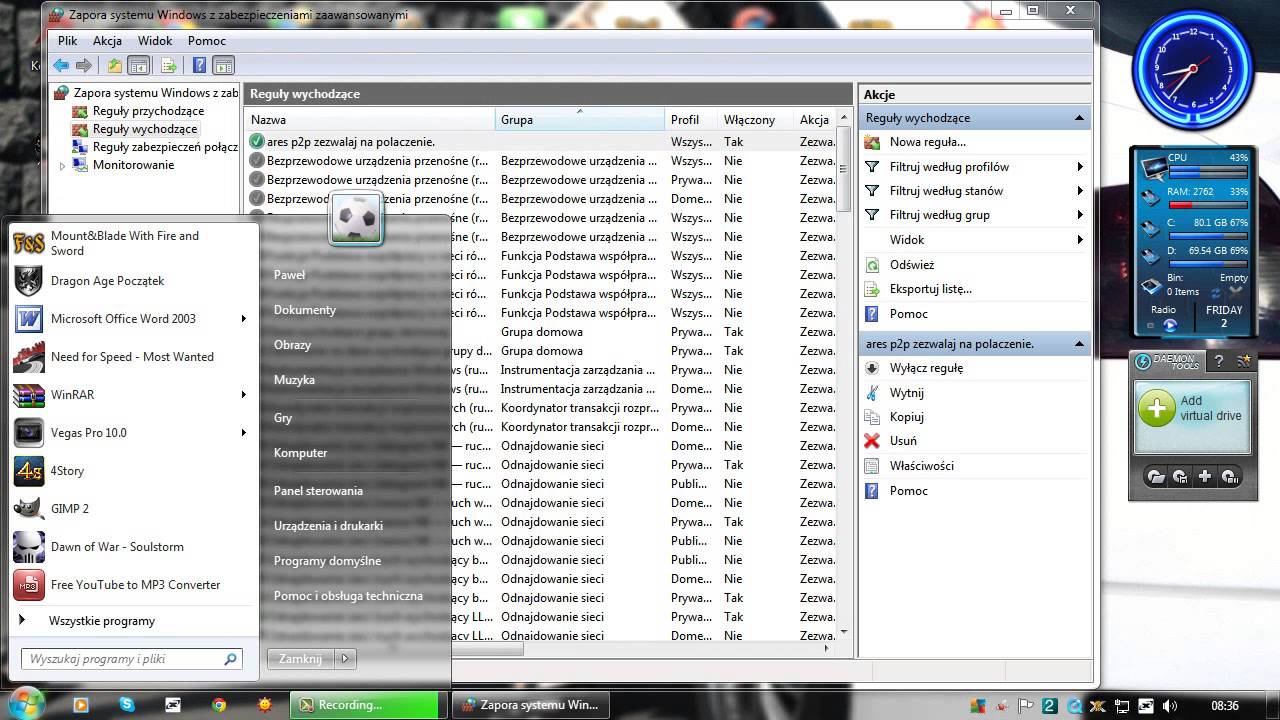1280x720 pixels.
Task: Click the Windows Start orb
Action: [x=24, y=703]
